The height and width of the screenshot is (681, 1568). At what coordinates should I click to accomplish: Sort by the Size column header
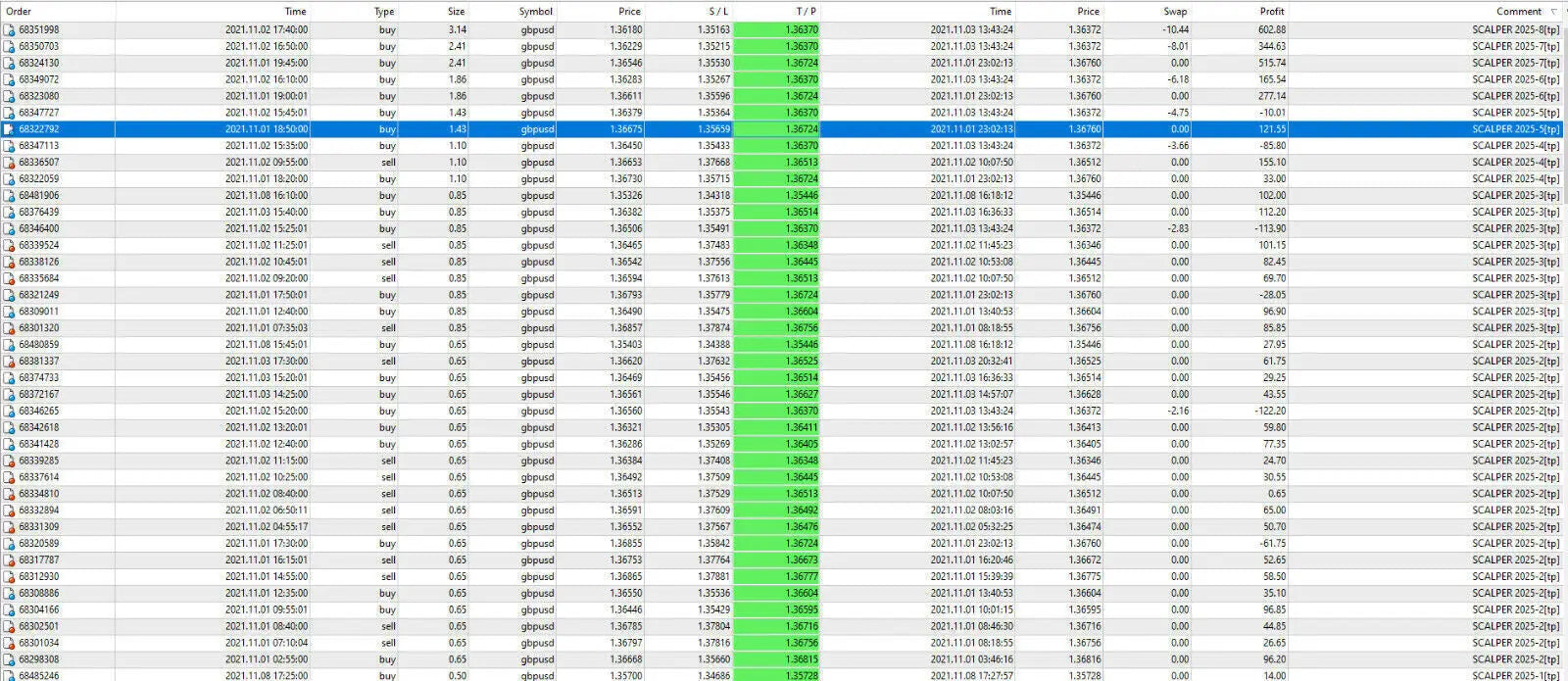tap(457, 12)
